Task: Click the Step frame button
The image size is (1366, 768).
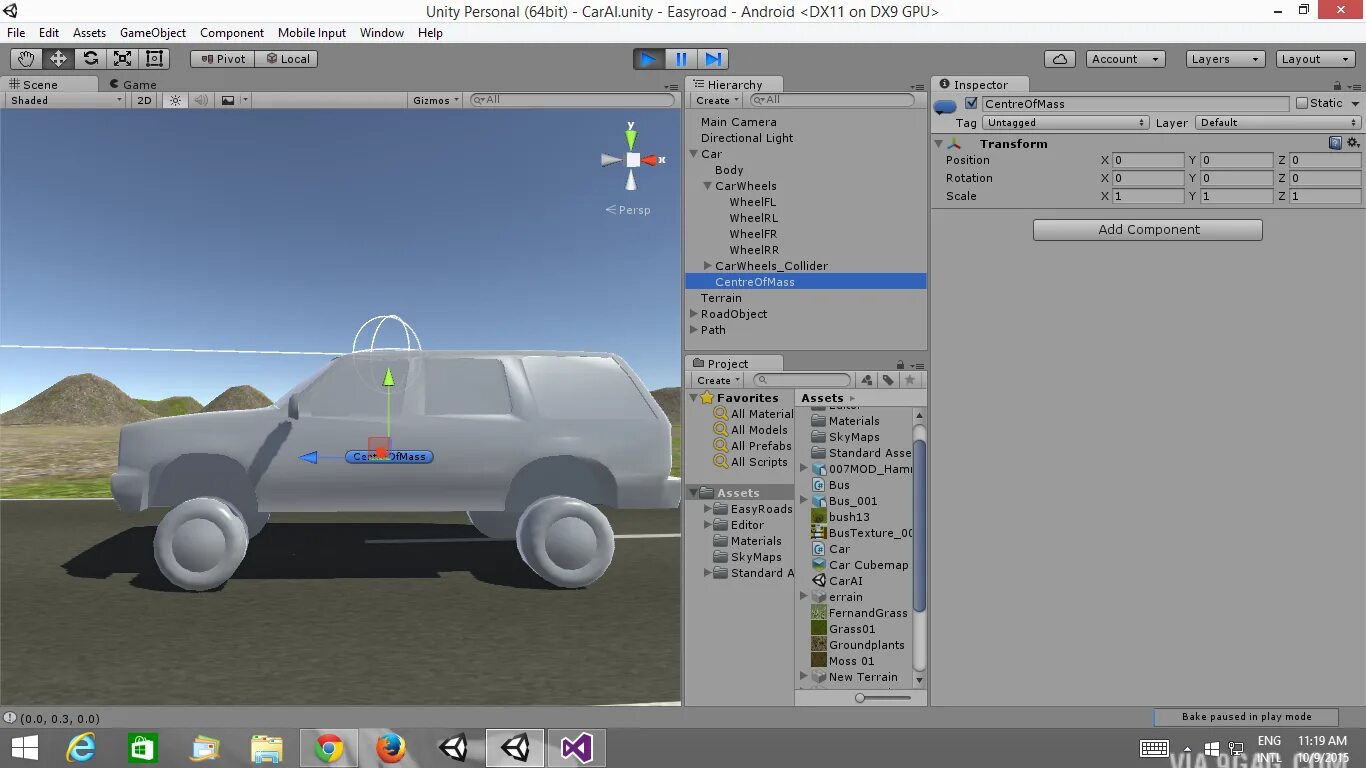Action: click(x=713, y=59)
